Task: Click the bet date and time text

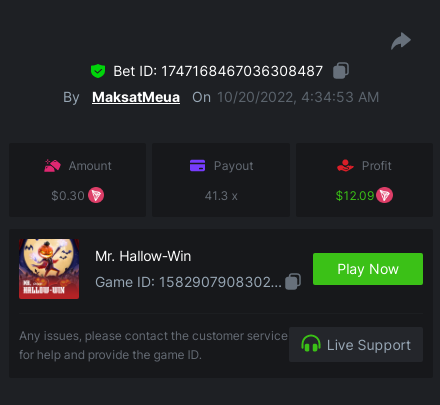Action: tap(298, 97)
